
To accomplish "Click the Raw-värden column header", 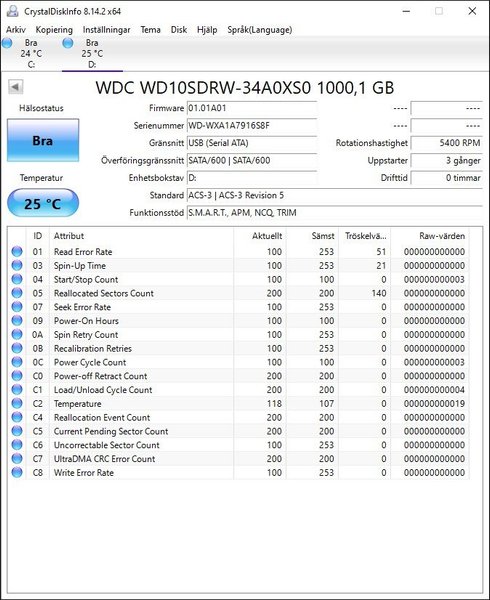I will (x=430, y=236).
